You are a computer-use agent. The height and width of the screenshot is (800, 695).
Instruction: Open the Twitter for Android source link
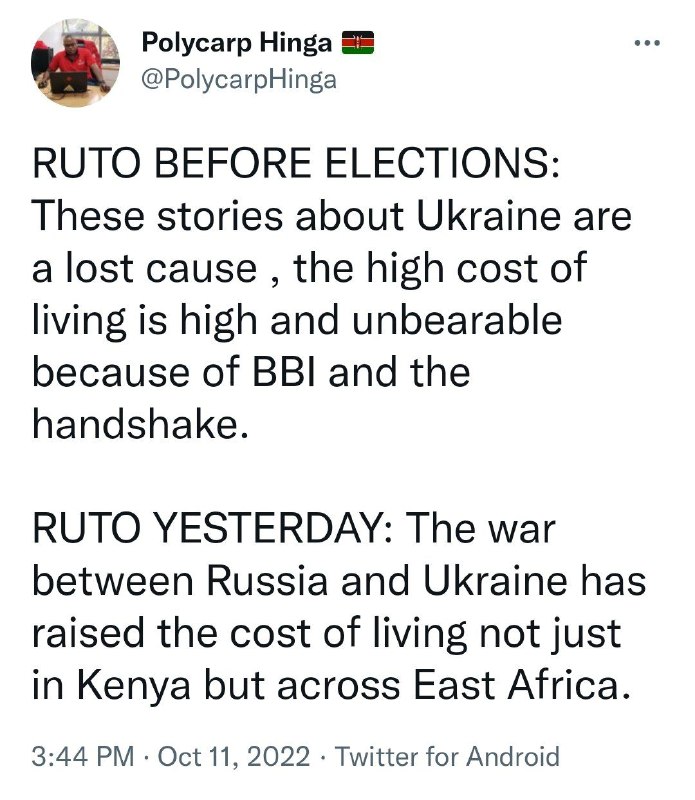tap(447, 757)
